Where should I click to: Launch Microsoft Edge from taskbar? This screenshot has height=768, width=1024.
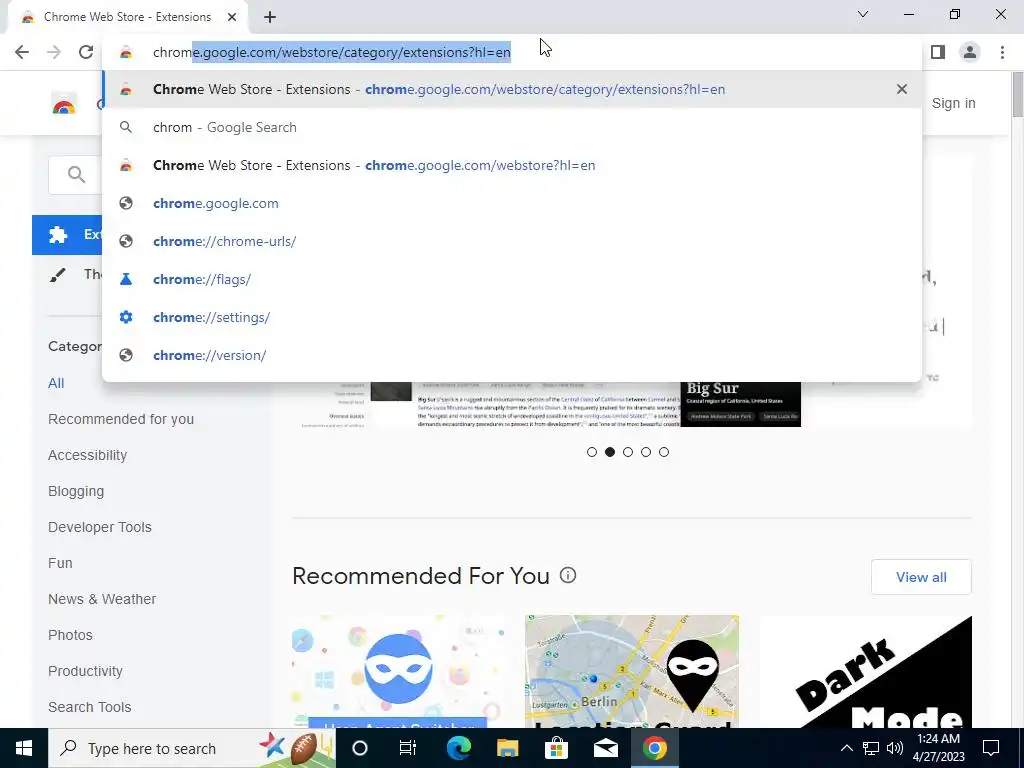tap(459, 748)
